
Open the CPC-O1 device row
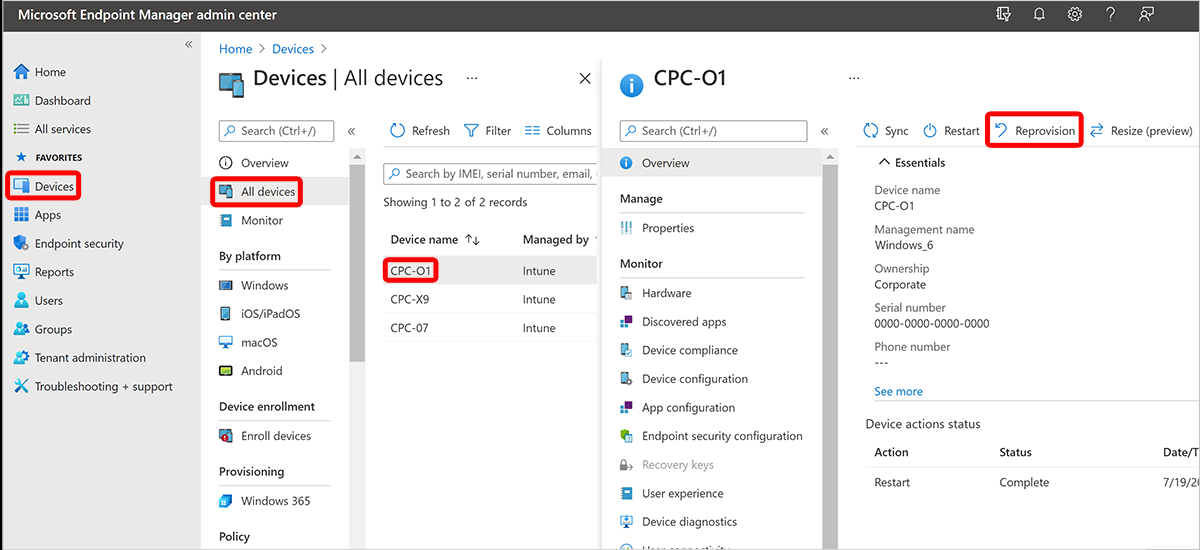[x=490, y=271]
